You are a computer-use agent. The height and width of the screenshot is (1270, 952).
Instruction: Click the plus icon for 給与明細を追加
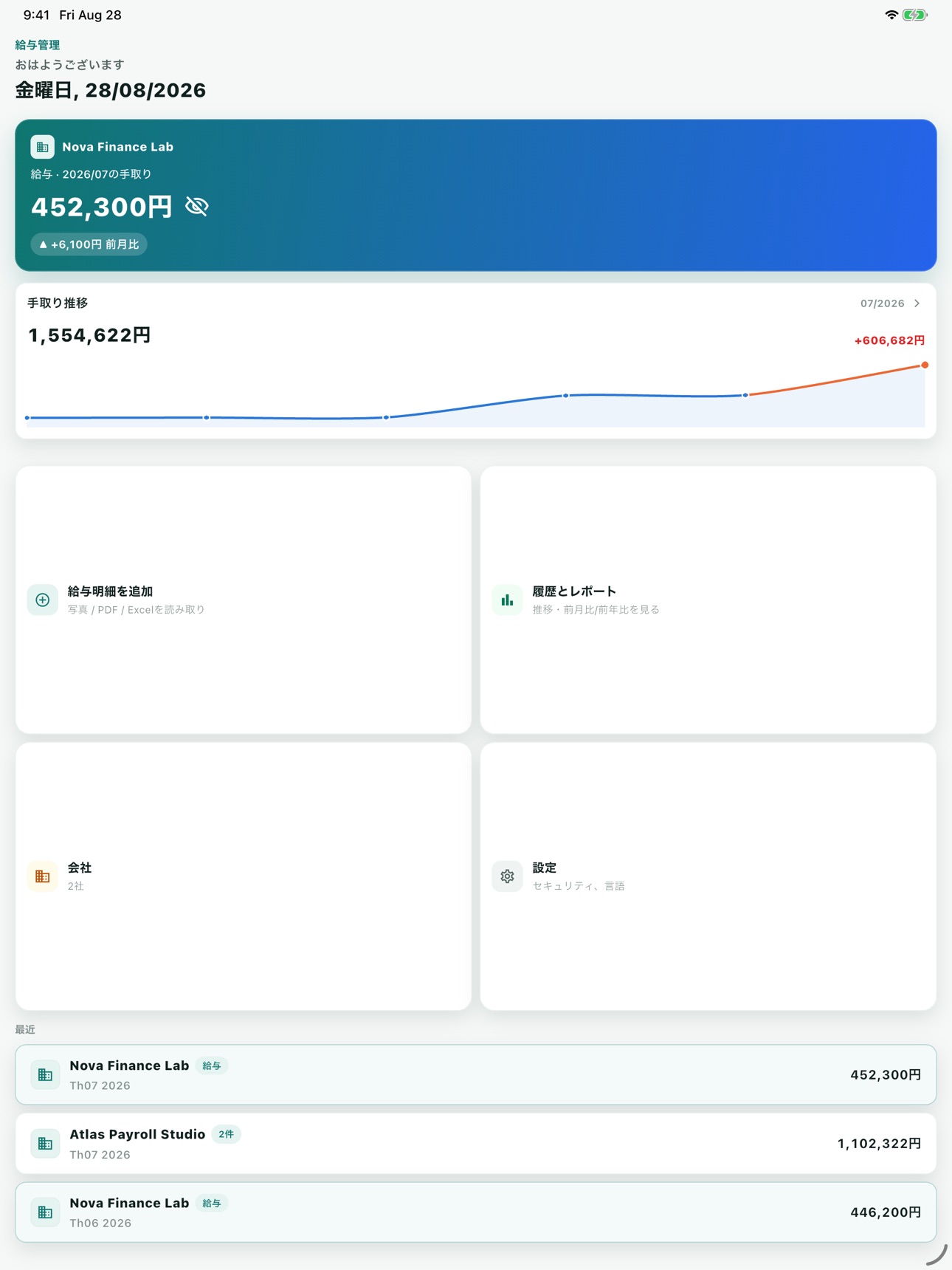pos(43,600)
